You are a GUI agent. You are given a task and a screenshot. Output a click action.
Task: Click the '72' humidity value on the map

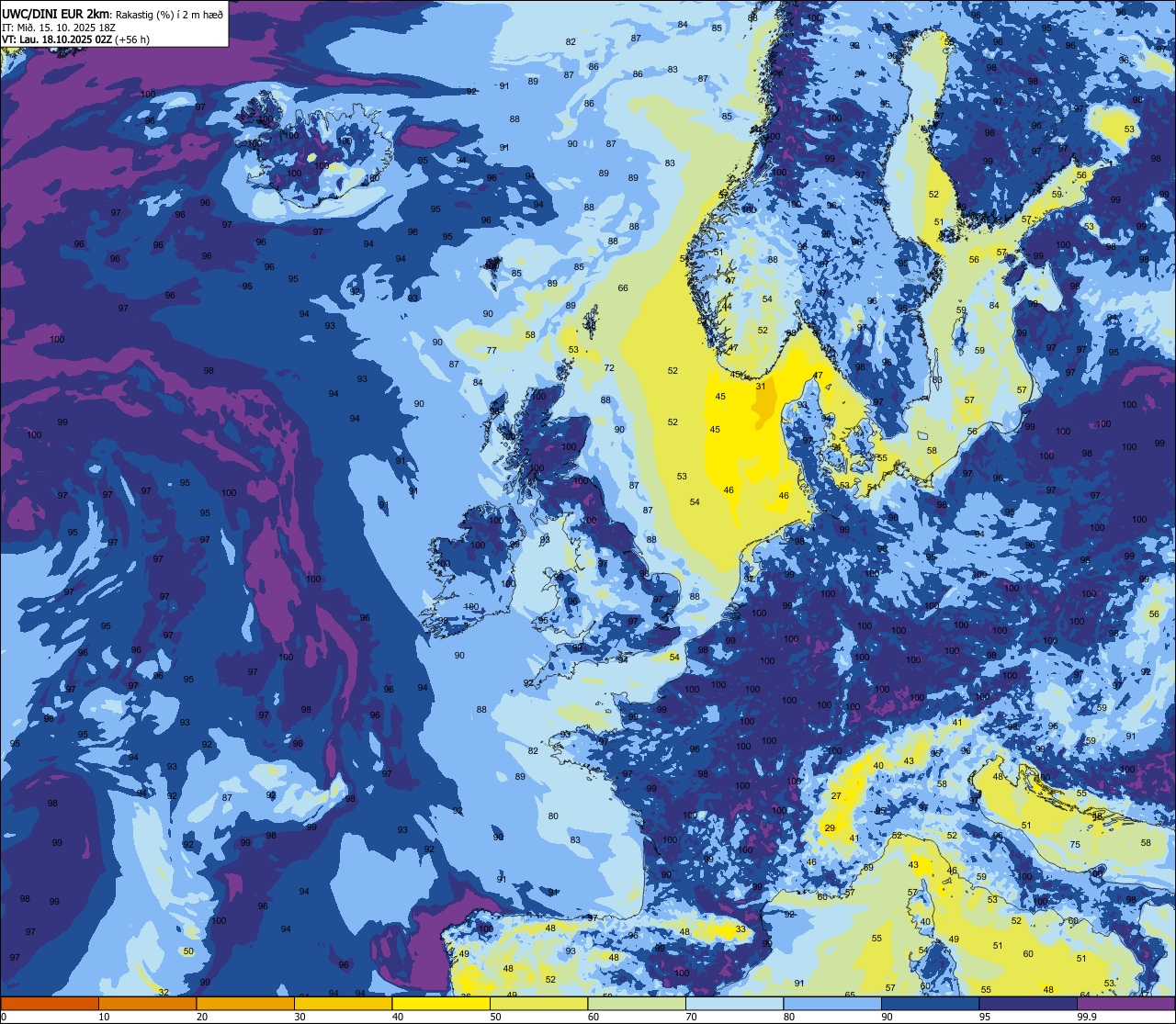coord(609,368)
